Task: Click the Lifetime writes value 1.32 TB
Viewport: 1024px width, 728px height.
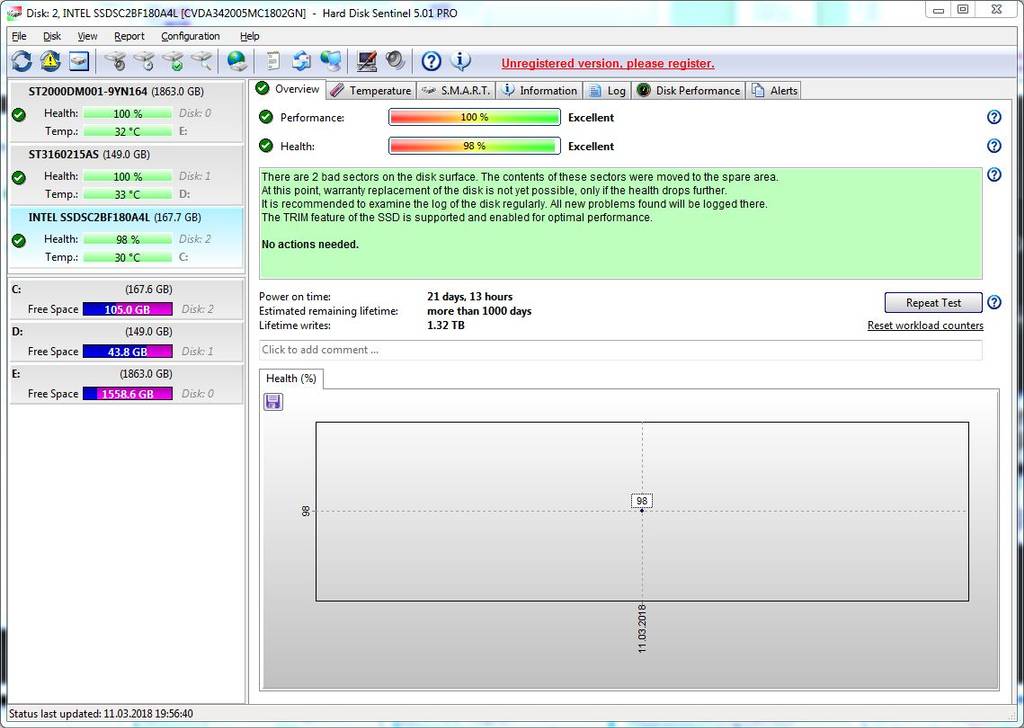Action: point(445,325)
